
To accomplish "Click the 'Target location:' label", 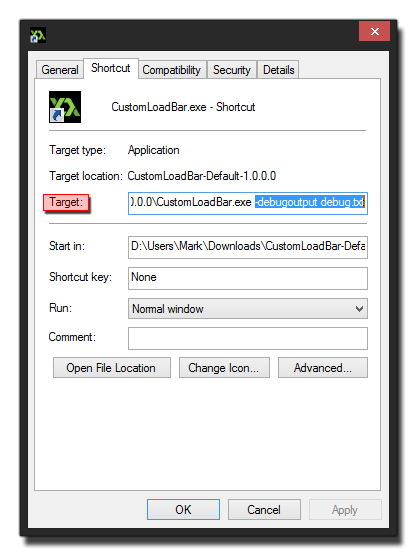I will click(x=85, y=176).
